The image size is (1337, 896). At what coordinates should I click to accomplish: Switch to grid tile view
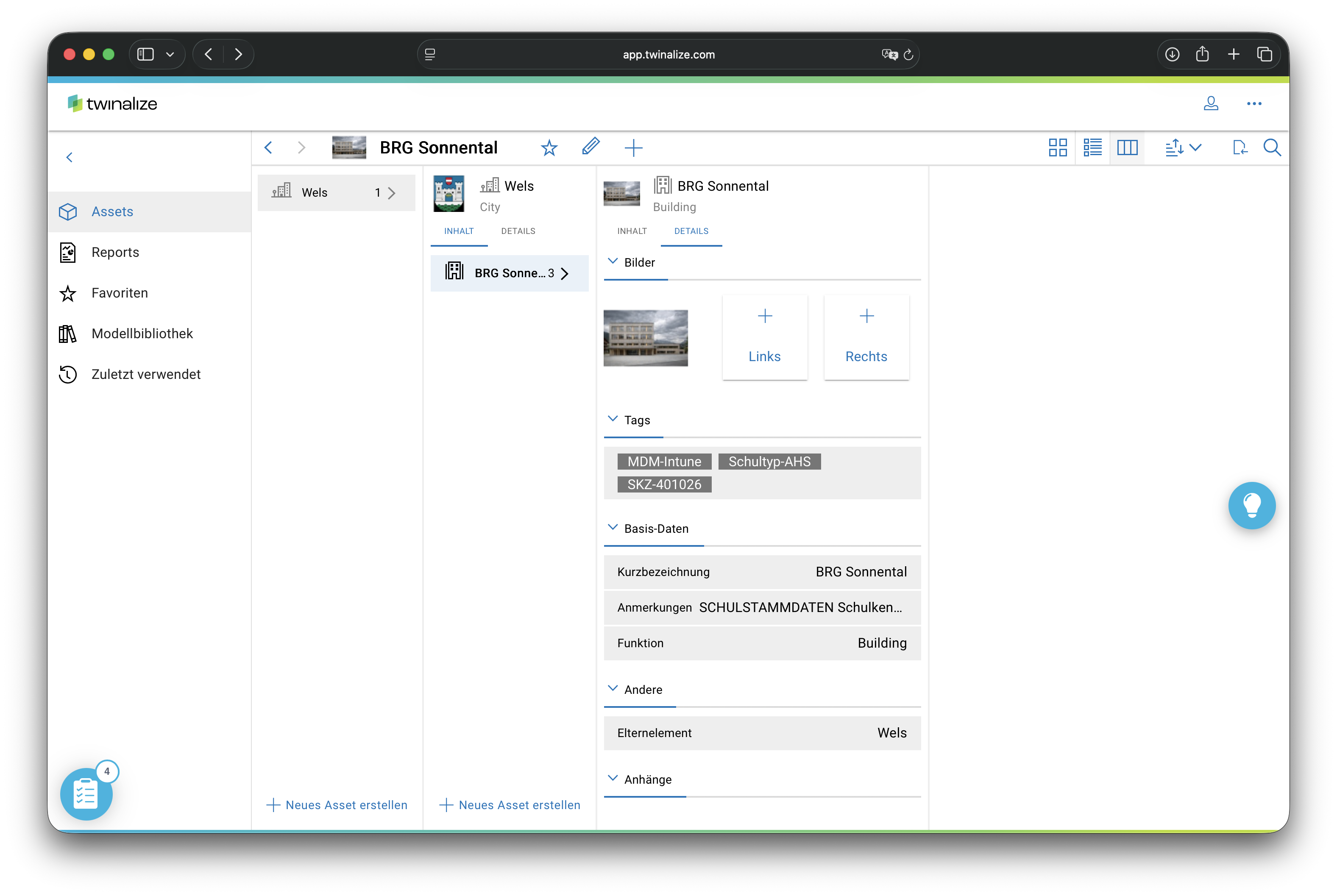(x=1058, y=148)
